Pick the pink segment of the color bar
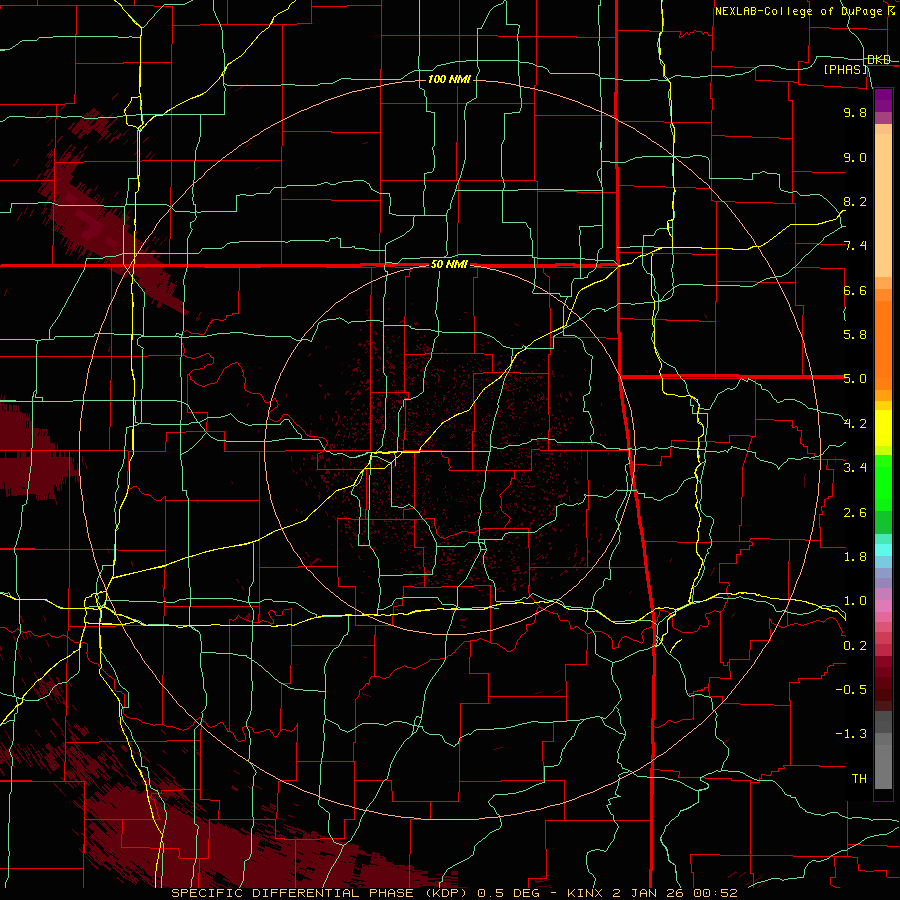 883,606
